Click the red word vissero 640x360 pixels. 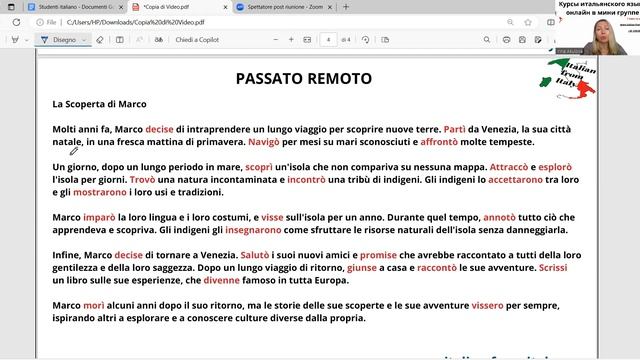[487, 306]
